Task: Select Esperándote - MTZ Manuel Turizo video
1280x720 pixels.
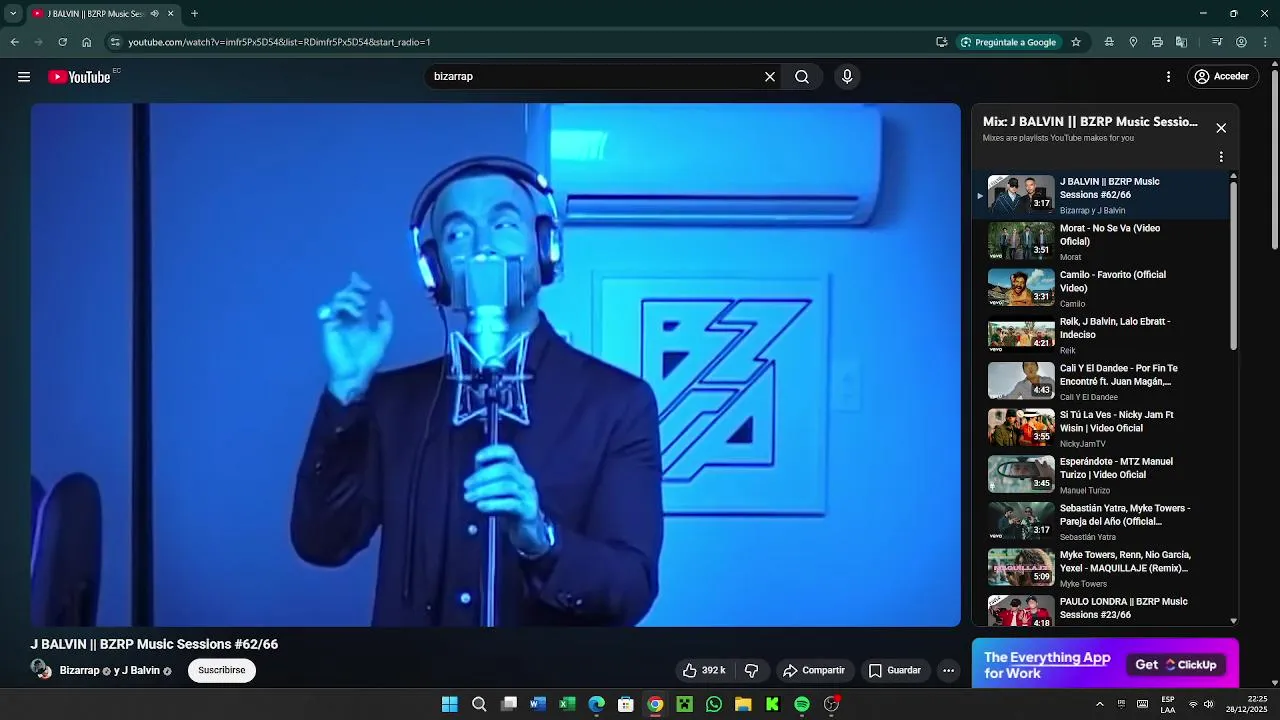Action: [x=1100, y=475]
